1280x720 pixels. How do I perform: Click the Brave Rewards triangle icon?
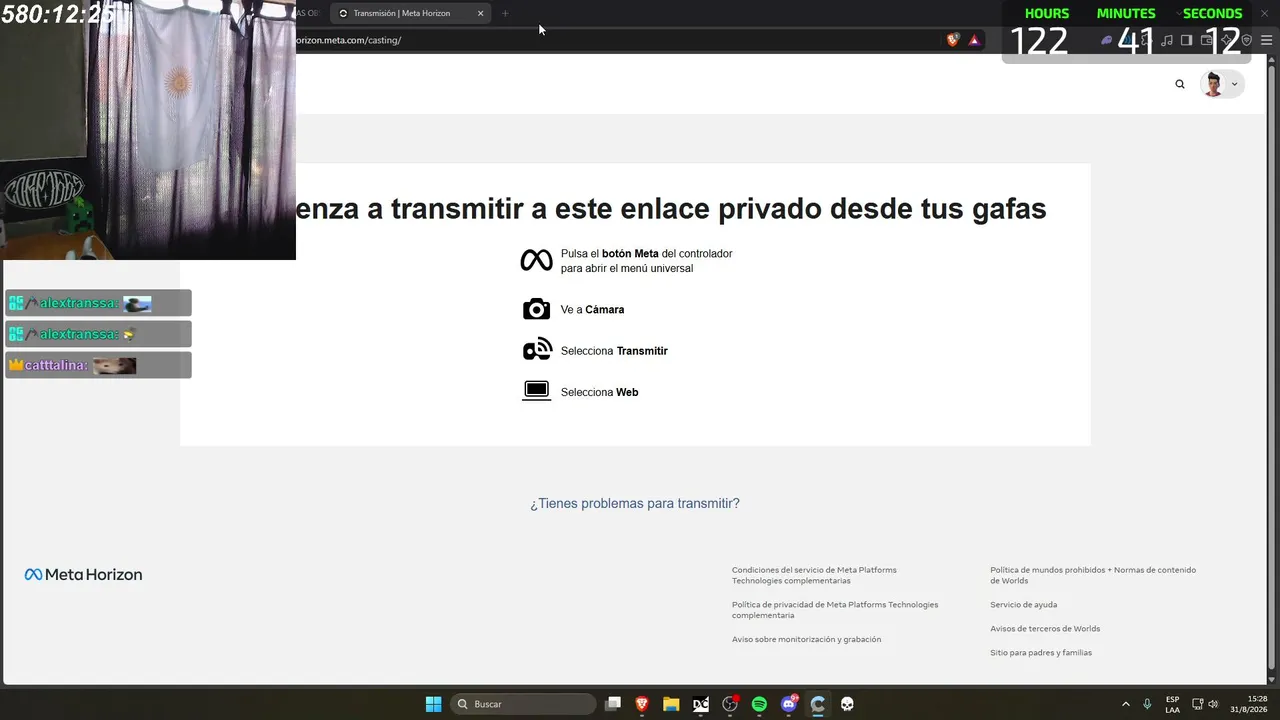click(974, 40)
